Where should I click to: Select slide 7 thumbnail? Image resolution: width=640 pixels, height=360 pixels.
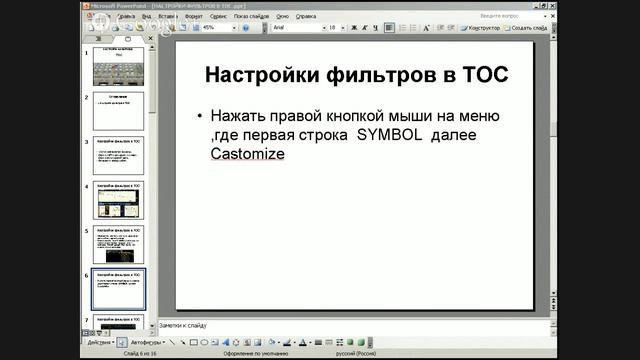click(x=118, y=322)
